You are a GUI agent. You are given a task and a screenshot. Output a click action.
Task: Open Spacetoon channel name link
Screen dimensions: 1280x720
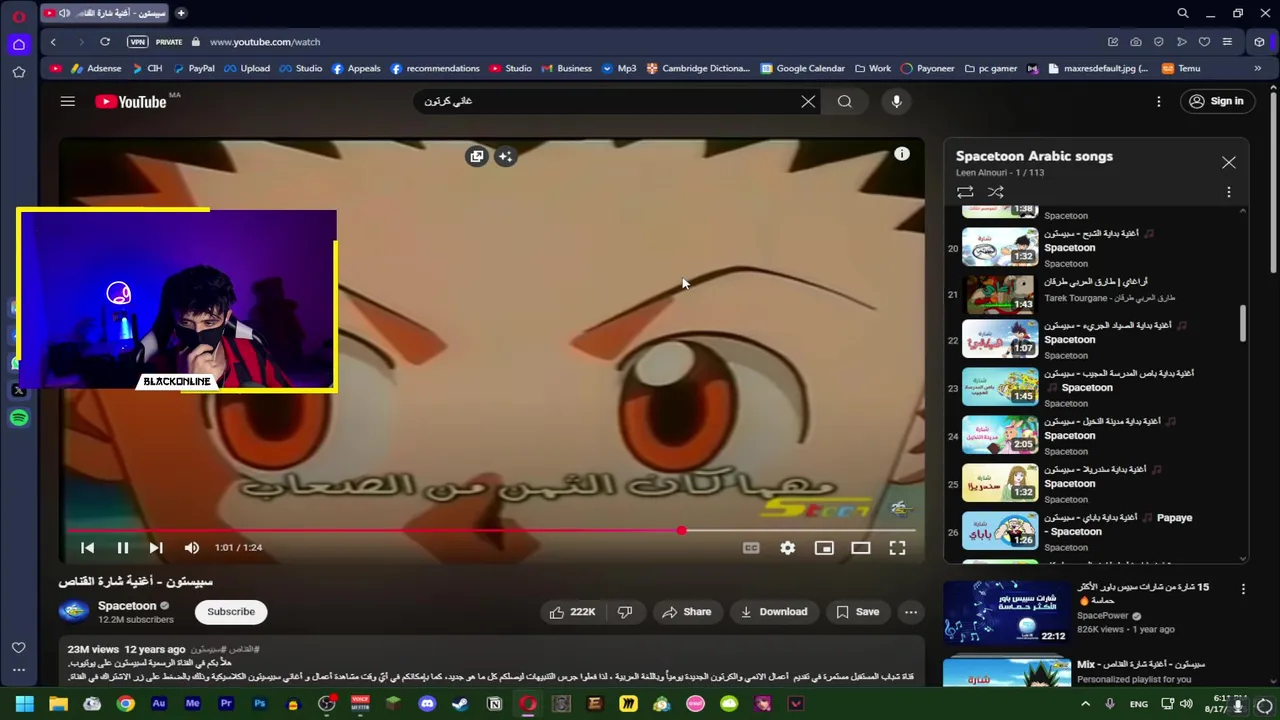127,605
